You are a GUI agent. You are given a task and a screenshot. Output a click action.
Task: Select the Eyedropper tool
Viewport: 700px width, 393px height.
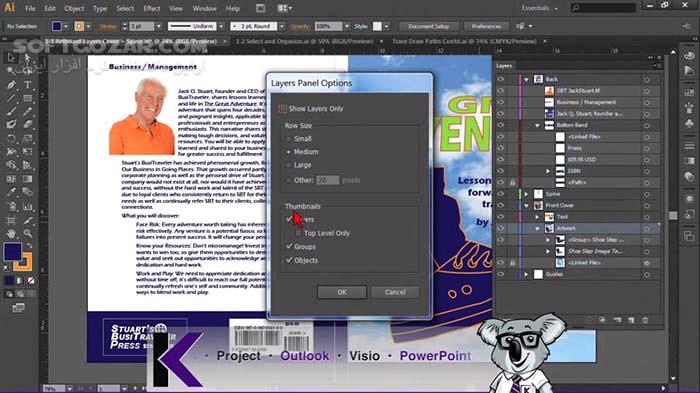click(x=11, y=192)
